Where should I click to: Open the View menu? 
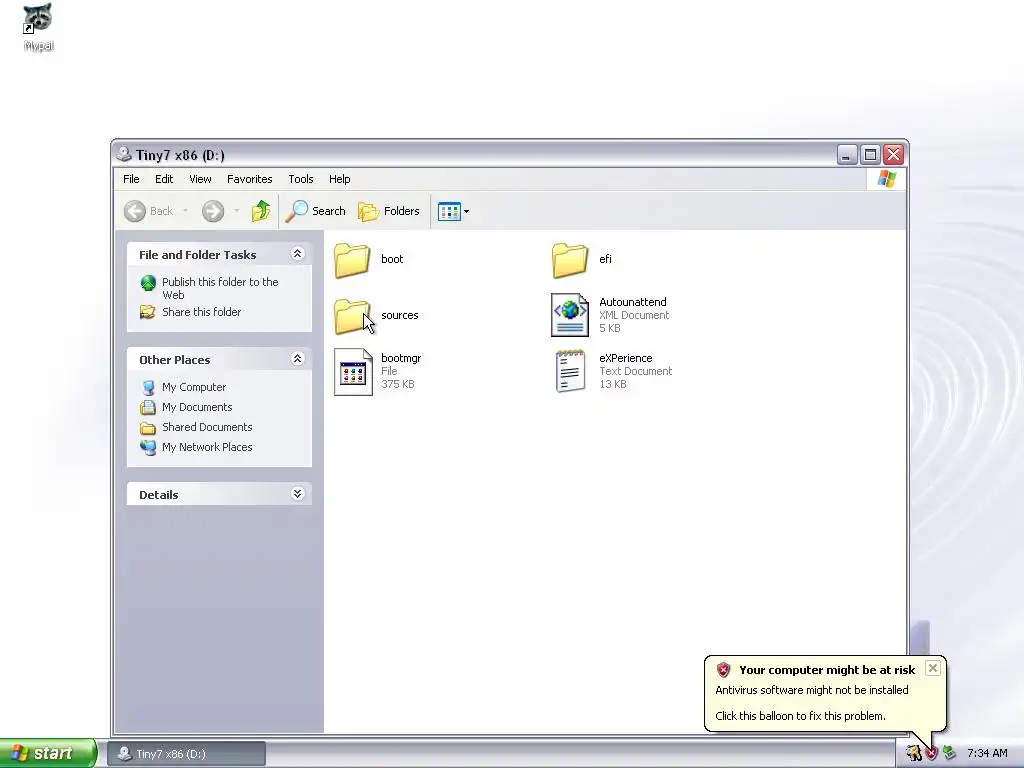point(200,179)
